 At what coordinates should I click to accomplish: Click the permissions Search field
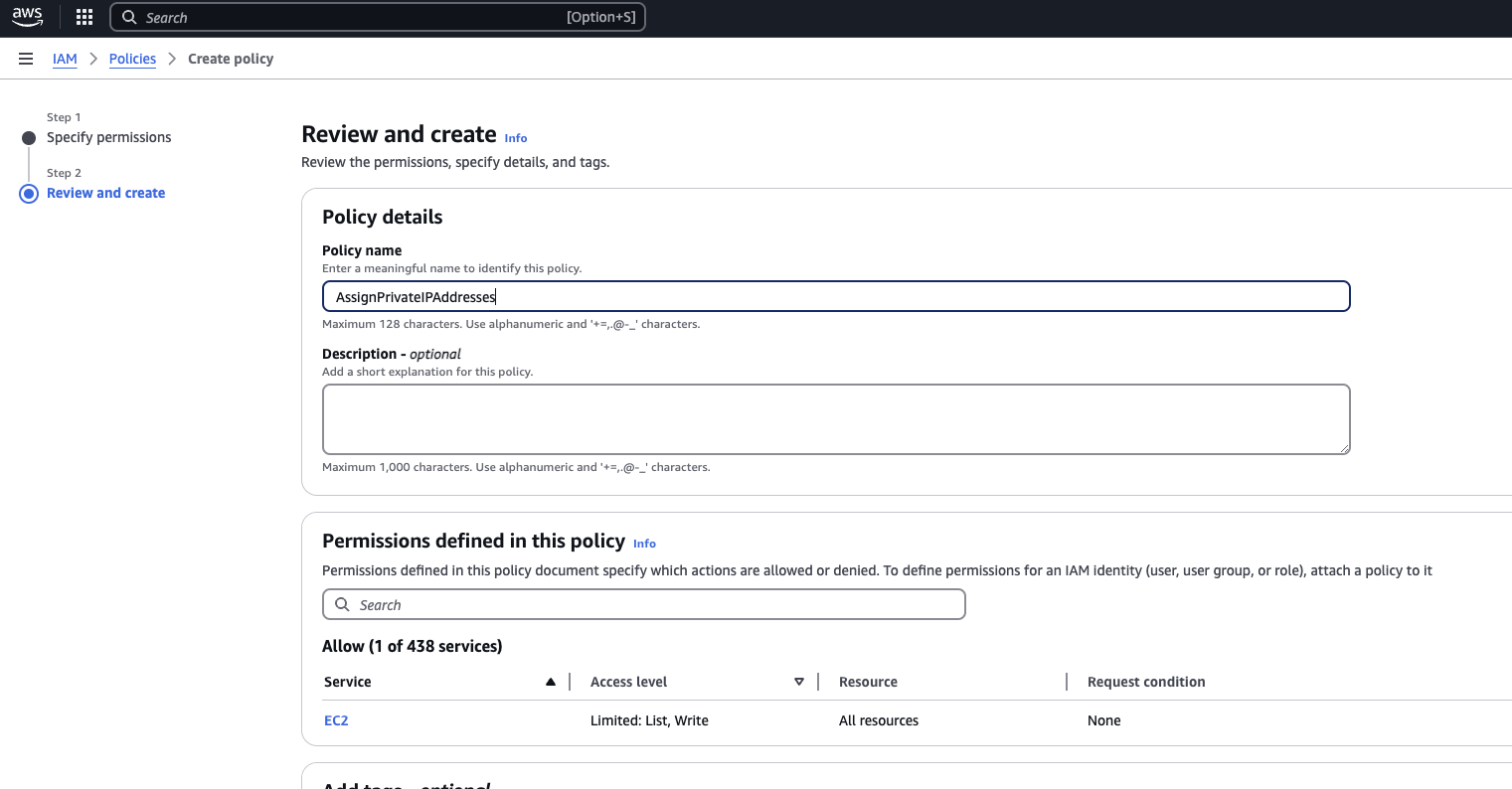click(644, 604)
